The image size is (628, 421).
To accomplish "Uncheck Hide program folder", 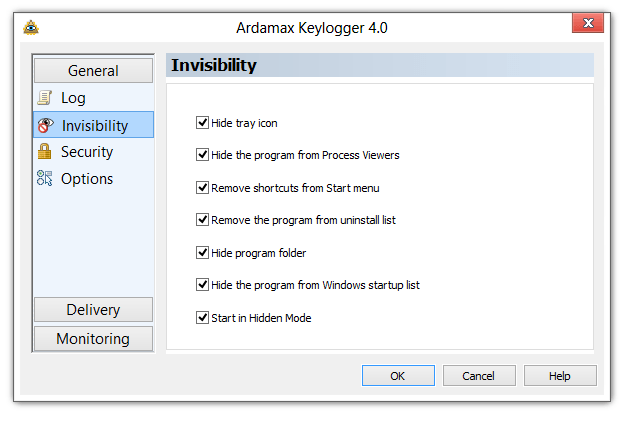I will pyautogui.click(x=202, y=253).
